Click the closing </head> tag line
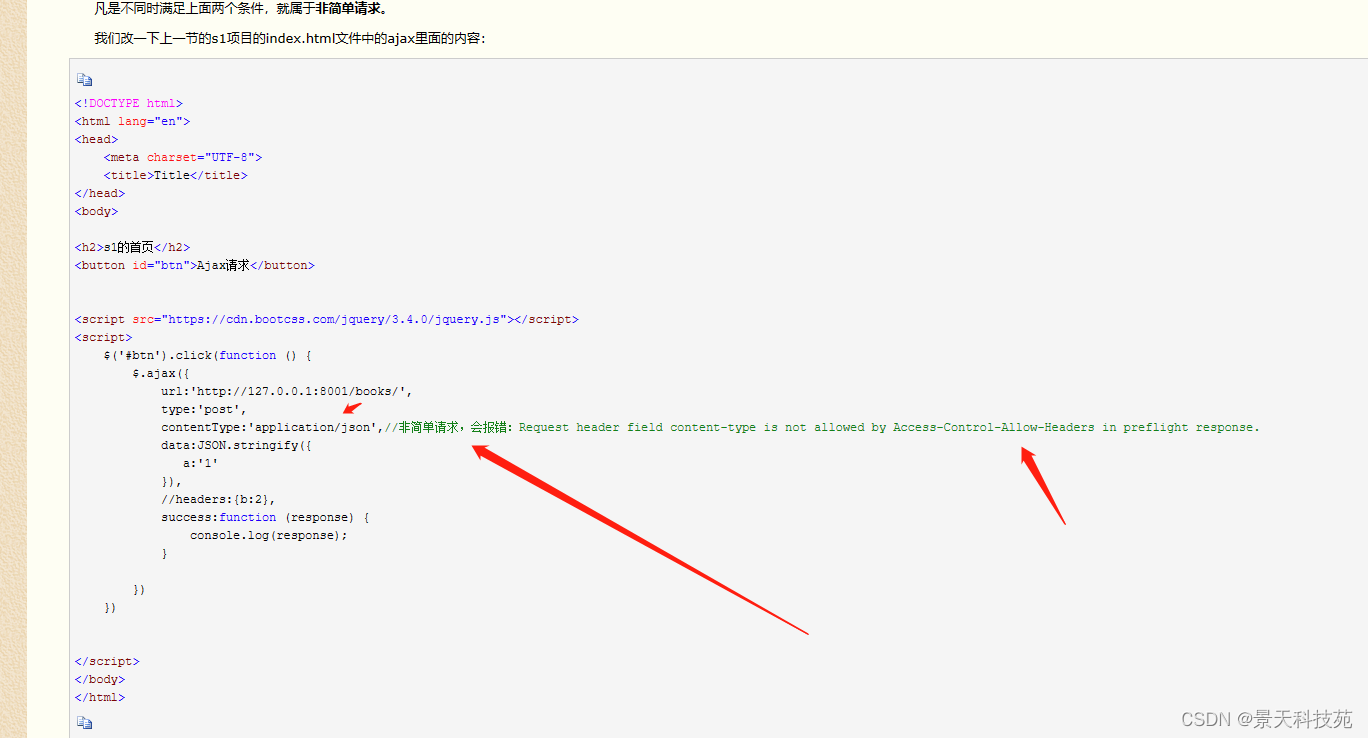This screenshot has width=1368, height=738. (100, 193)
